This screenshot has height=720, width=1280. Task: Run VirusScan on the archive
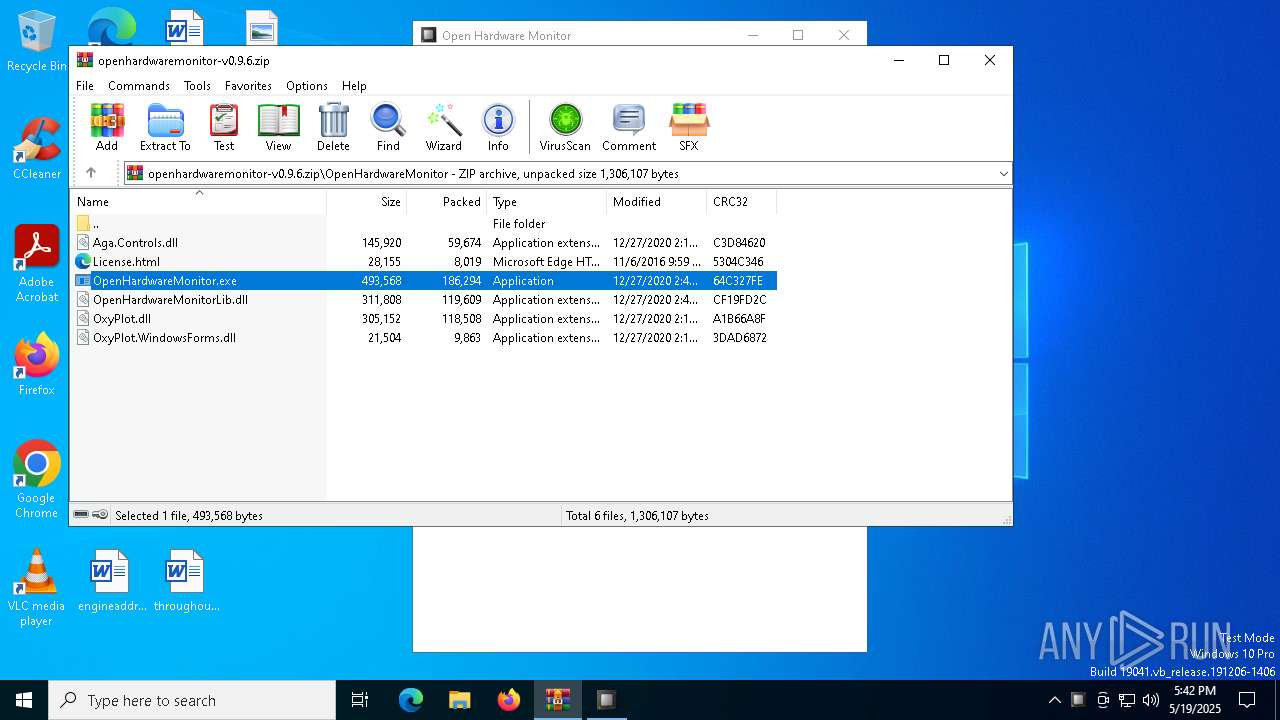tap(565, 127)
